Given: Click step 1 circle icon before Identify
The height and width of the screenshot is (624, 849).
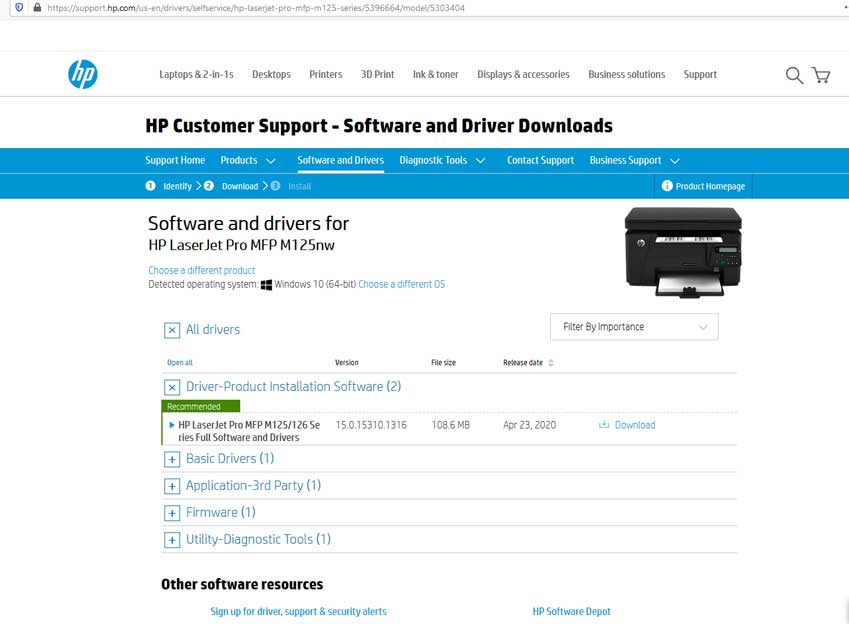Looking at the screenshot, I should click(151, 186).
